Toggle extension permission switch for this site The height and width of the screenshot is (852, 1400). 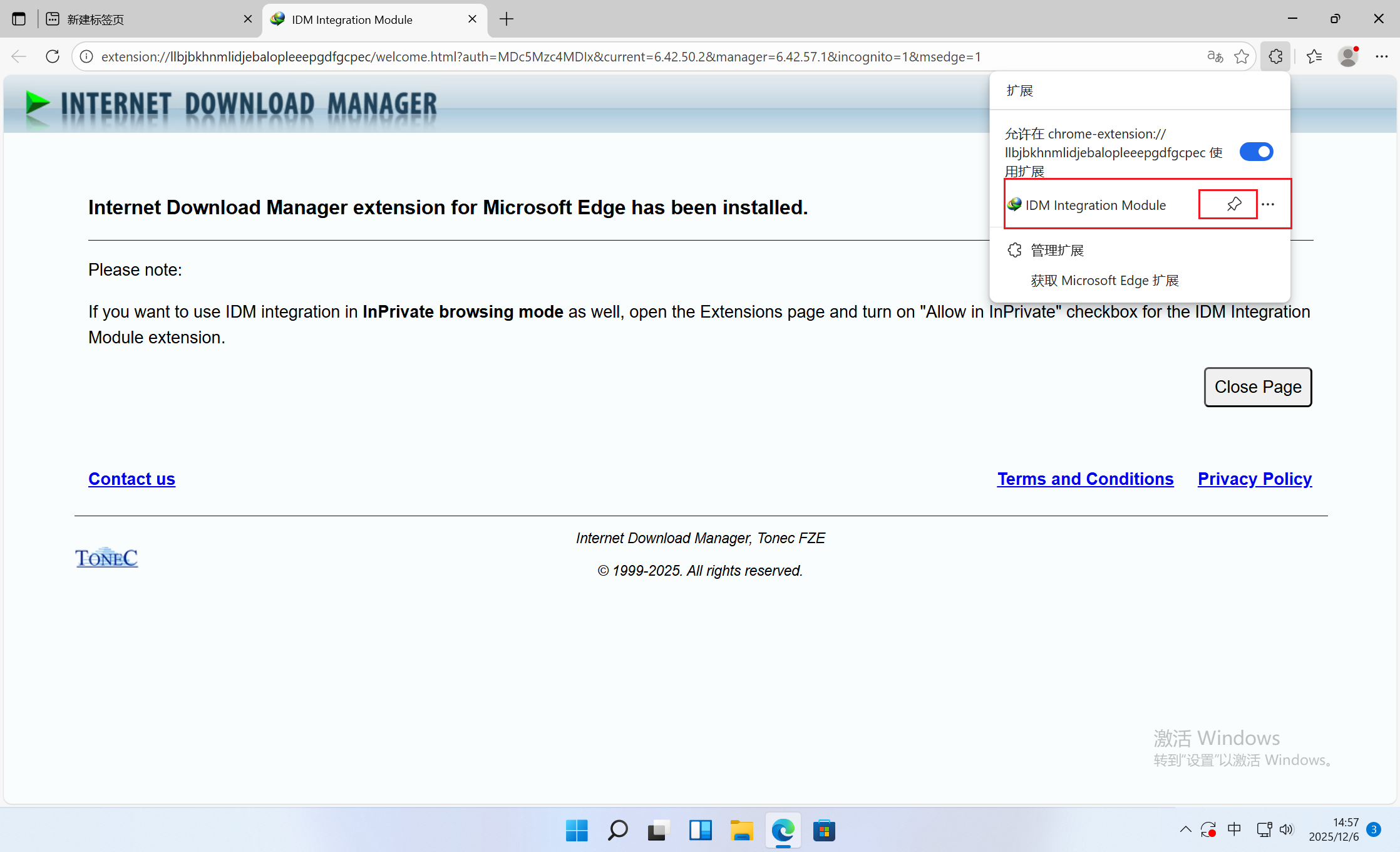[1256, 152]
